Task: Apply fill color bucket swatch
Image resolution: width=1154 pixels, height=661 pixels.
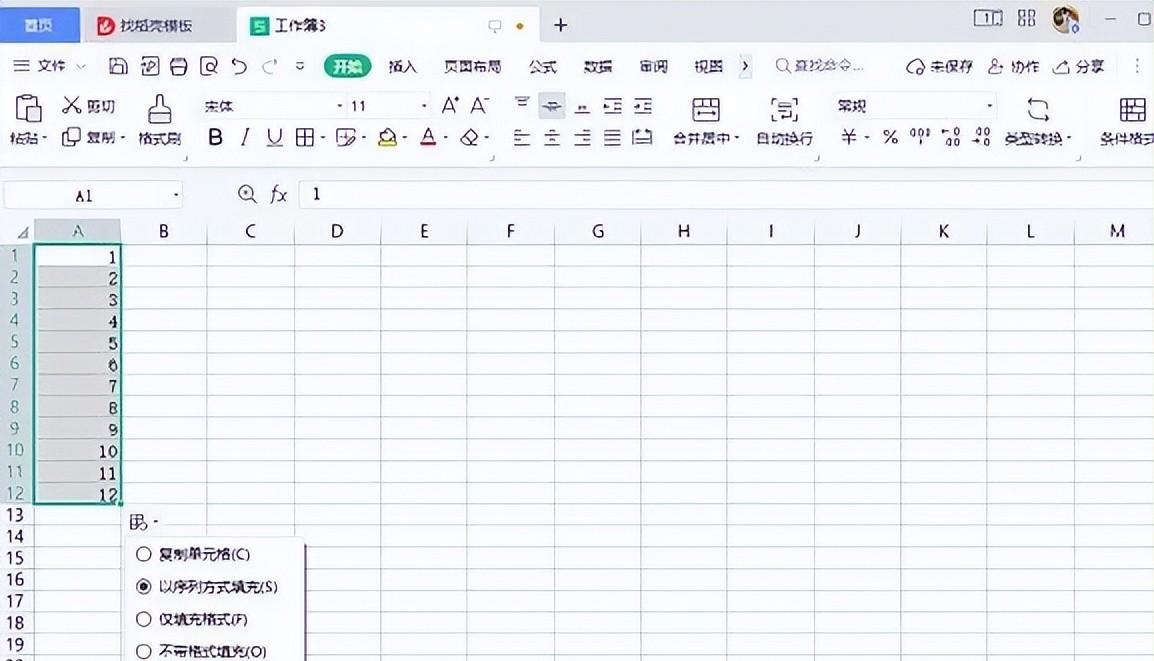Action: pyautogui.click(x=387, y=137)
